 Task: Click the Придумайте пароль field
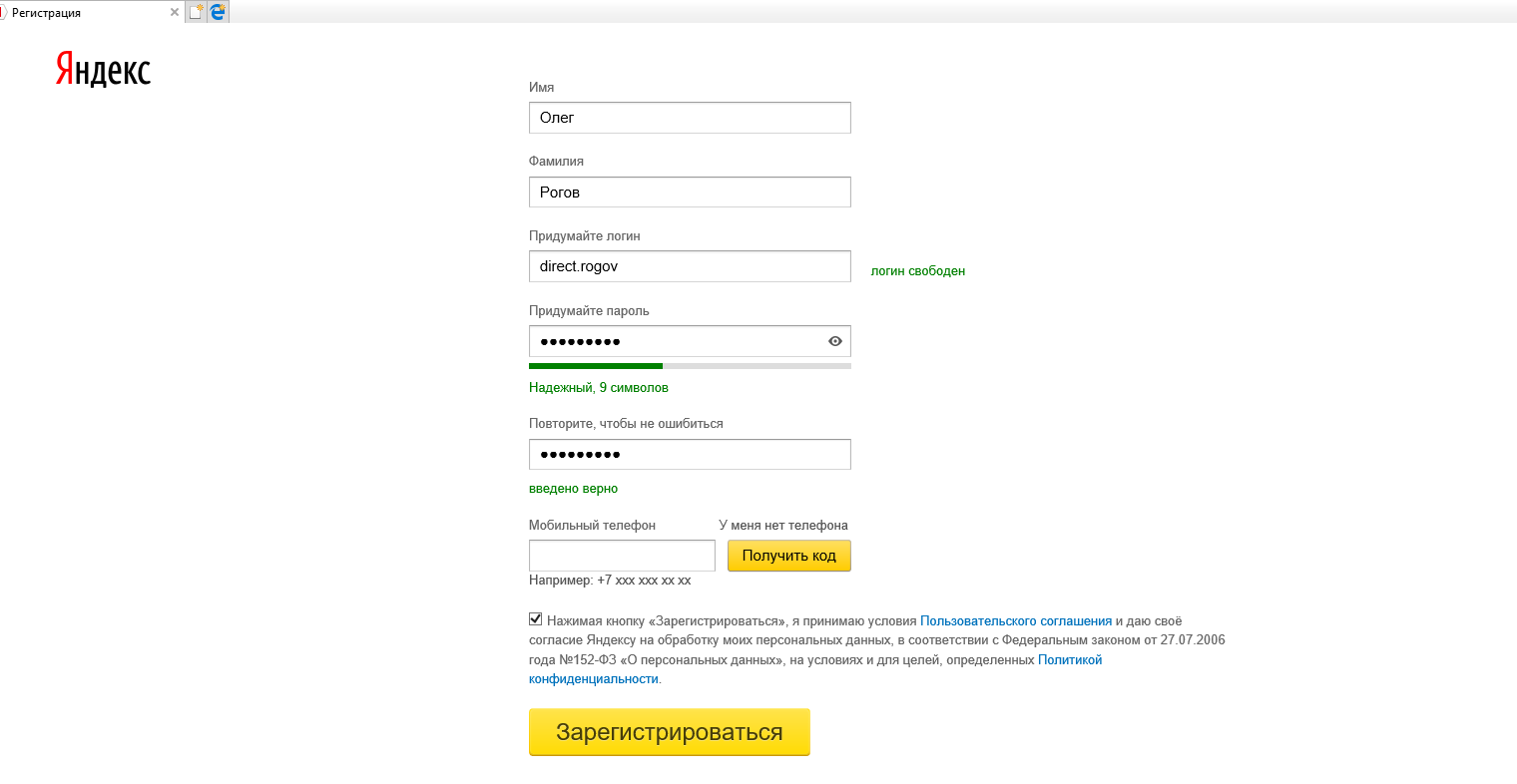pos(690,341)
